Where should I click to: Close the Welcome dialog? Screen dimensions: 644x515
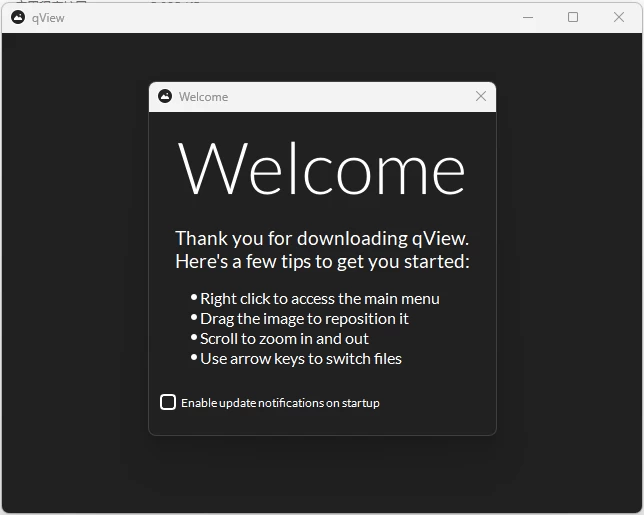pos(481,96)
